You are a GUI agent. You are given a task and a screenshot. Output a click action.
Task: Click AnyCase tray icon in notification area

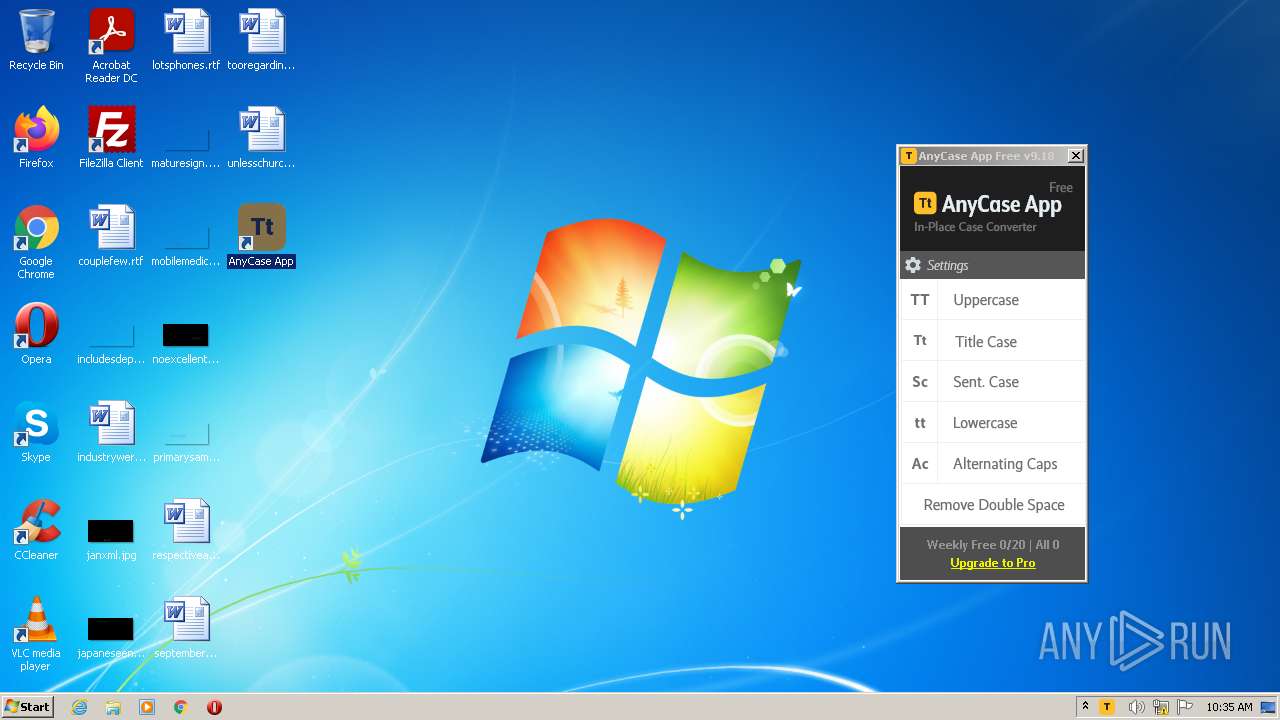[1107, 707]
